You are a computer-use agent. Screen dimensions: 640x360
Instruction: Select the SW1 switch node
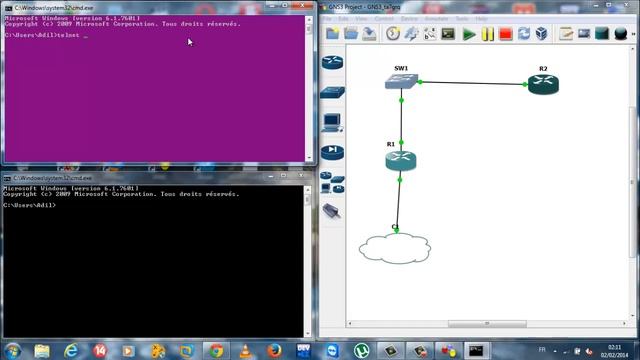(401, 81)
